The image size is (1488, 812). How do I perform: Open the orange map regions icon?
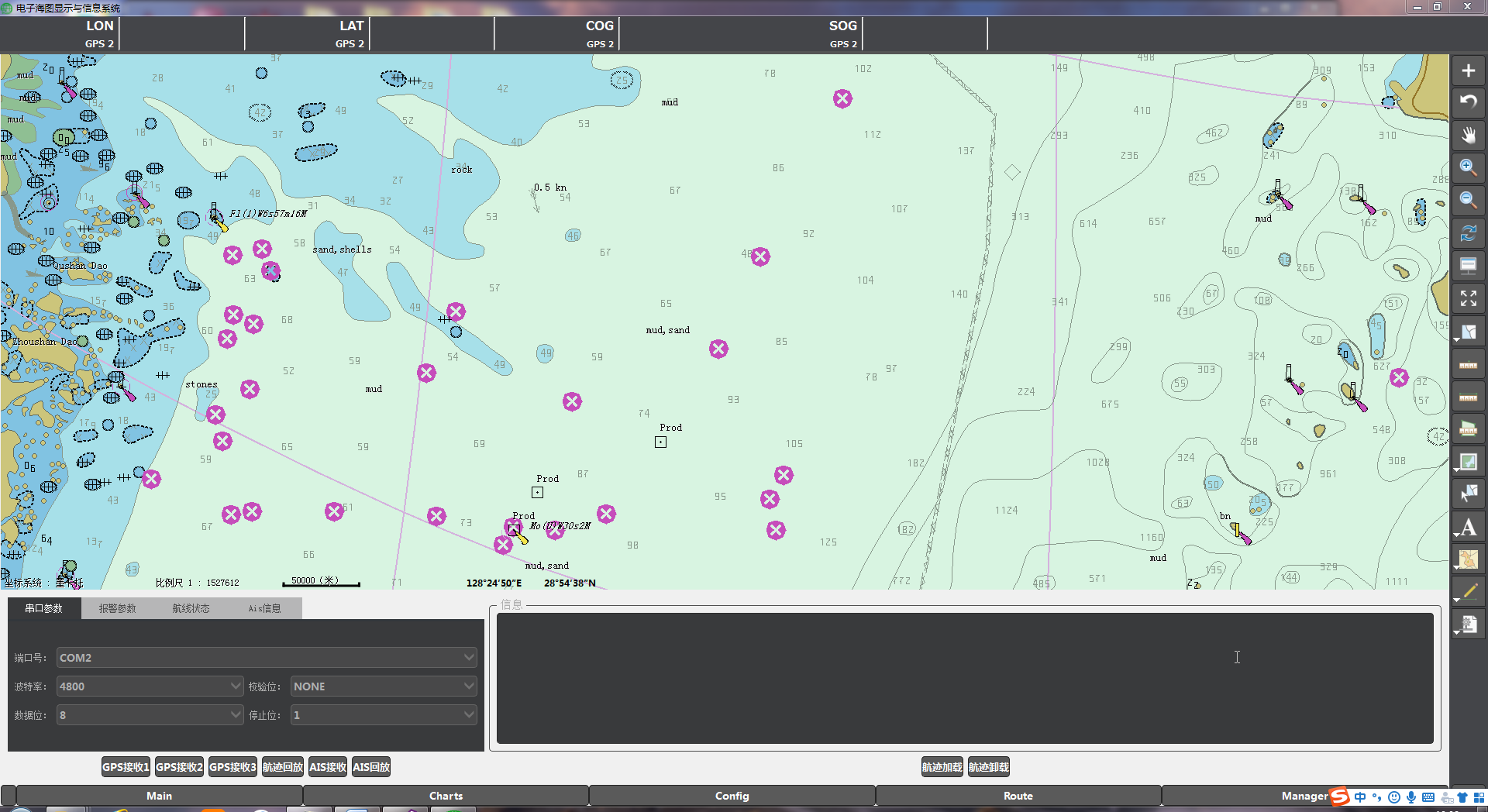[1468, 559]
